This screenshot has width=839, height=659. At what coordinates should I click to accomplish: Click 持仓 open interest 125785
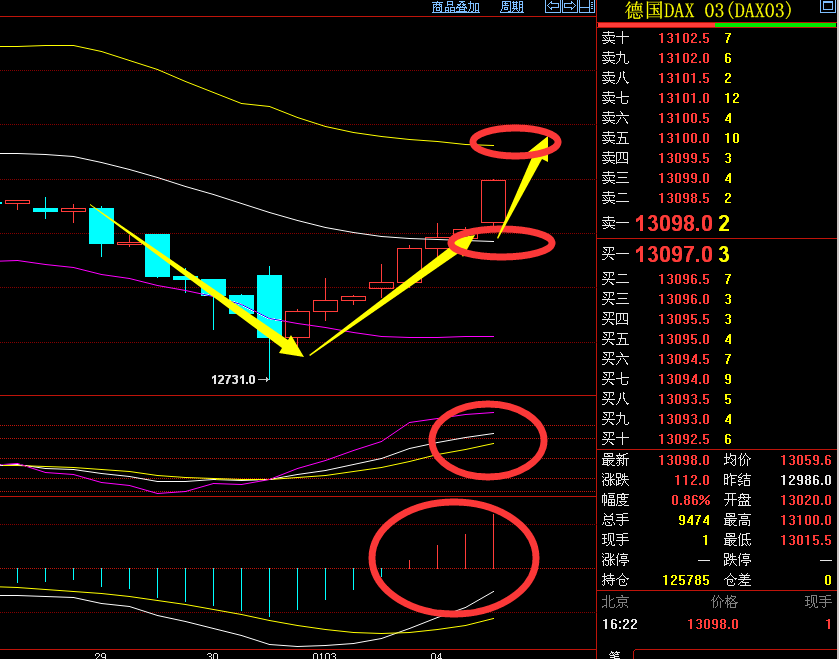pos(686,580)
